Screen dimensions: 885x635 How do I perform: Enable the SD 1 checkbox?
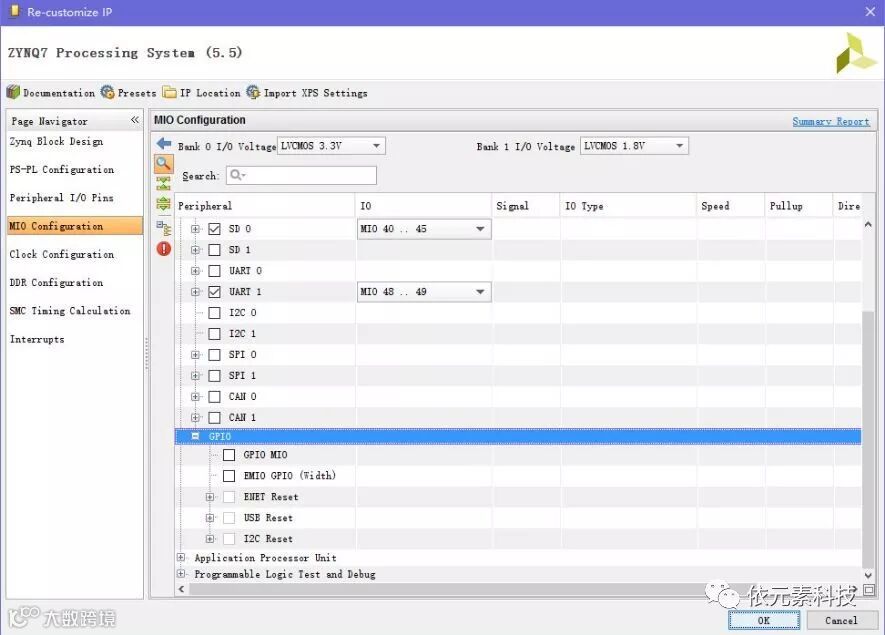pyautogui.click(x=214, y=249)
